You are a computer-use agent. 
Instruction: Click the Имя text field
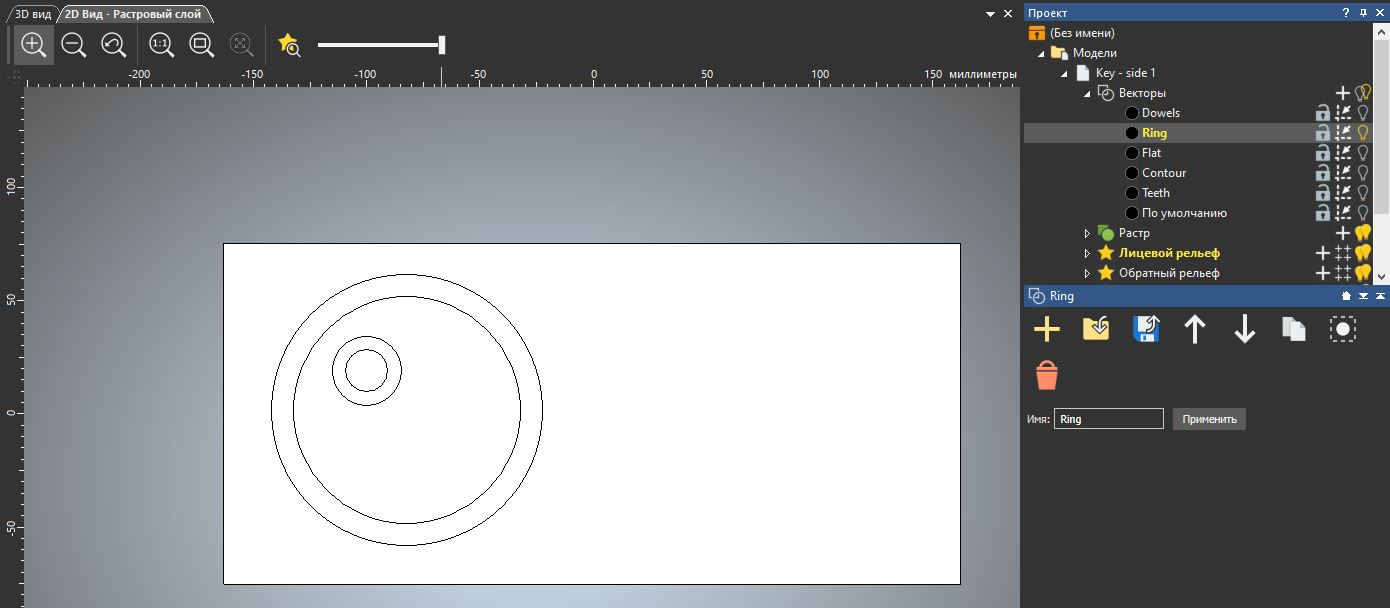1108,419
